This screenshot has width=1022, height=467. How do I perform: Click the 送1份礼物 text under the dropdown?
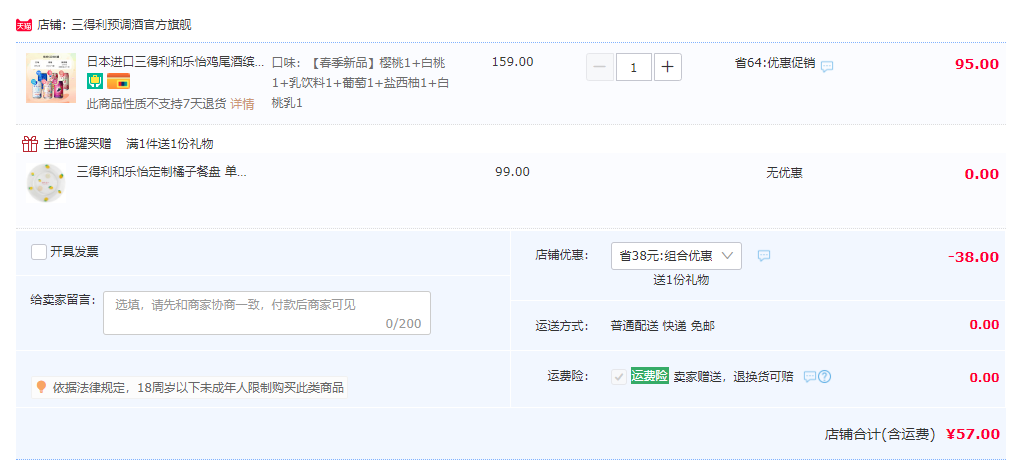click(681, 280)
